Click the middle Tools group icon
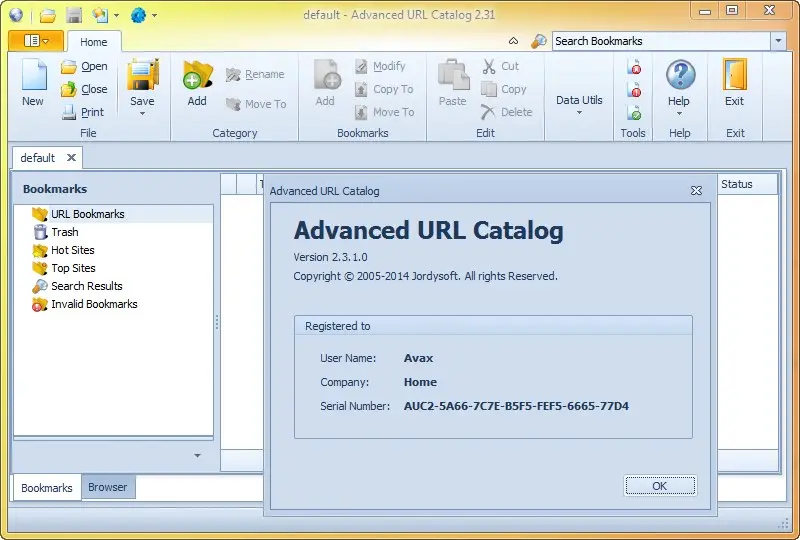 coord(634,90)
